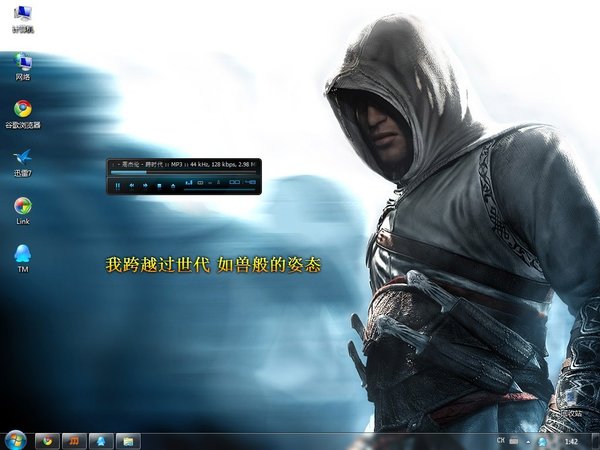600x450 pixels.
Task: Stop playback in the music player
Action: tap(159, 185)
